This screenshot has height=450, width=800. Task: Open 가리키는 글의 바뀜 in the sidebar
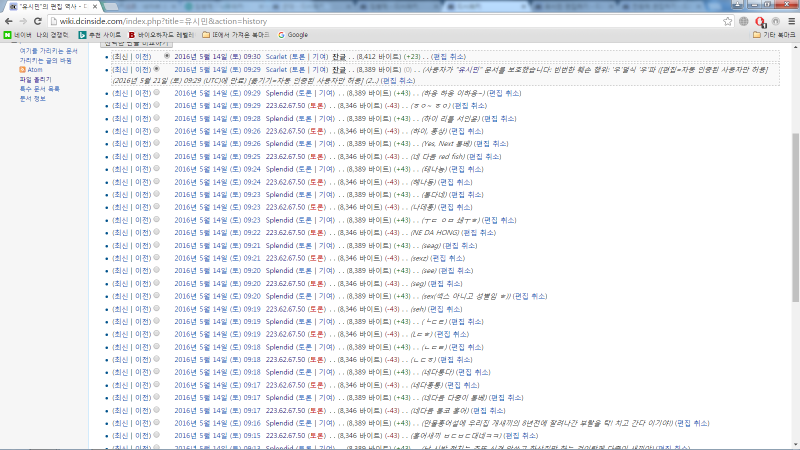pyautogui.click(x=45, y=60)
